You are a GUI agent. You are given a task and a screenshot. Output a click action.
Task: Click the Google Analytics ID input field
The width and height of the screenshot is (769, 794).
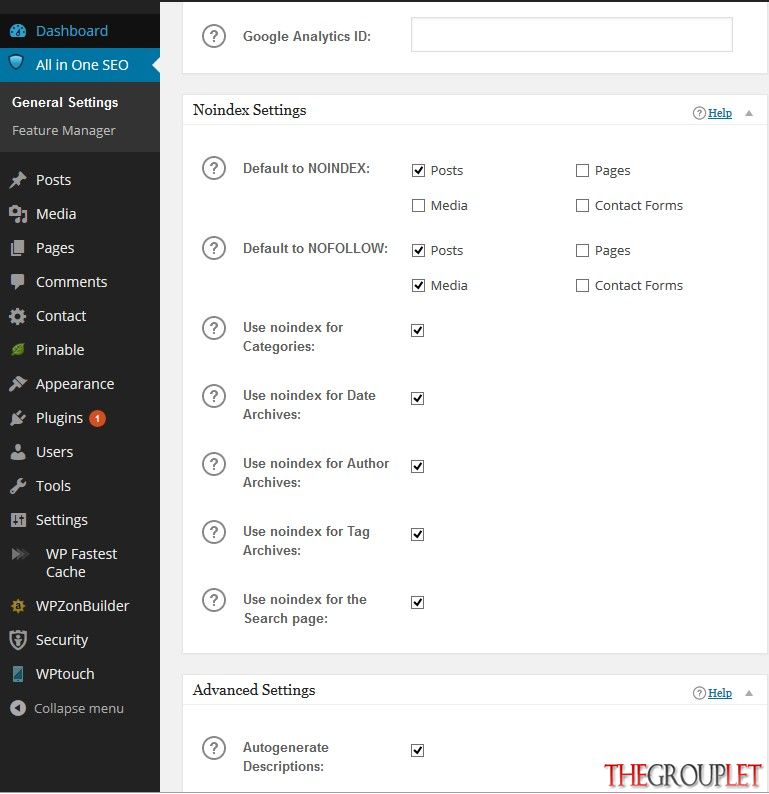pyautogui.click(x=572, y=34)
